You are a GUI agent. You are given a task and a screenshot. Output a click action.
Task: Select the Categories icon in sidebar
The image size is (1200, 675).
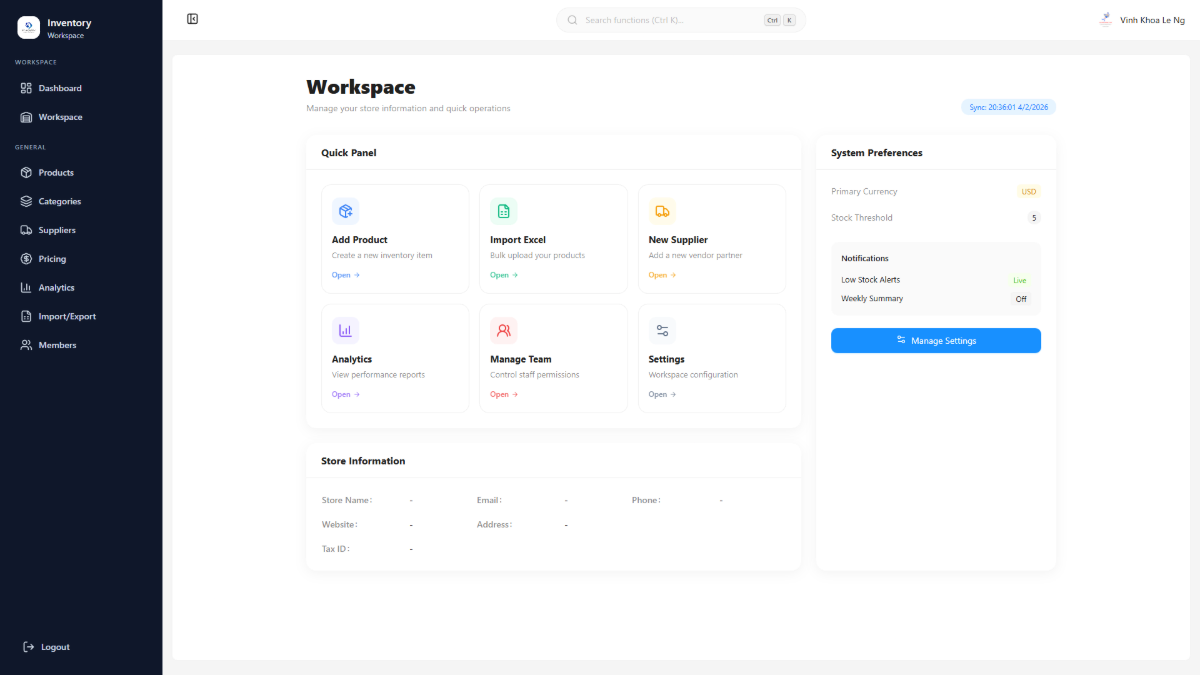tap(24, 201)
